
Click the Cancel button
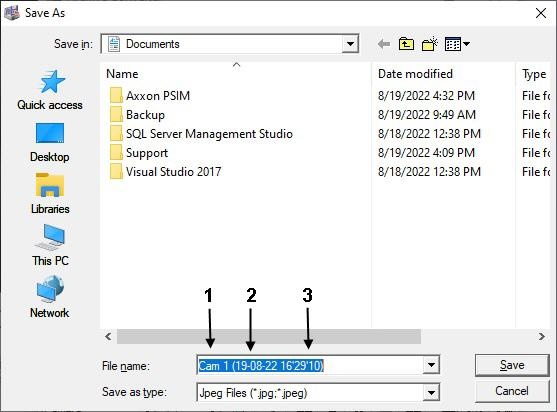pyautogui.click(x=512, y=391)
